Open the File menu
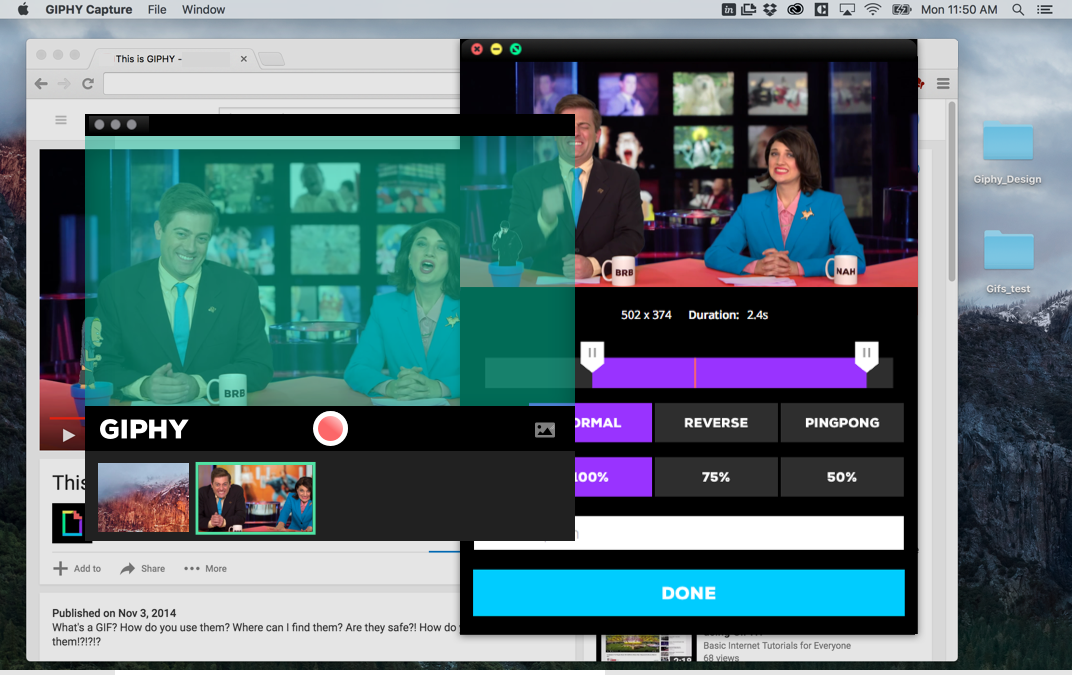1072x675 pixels. tap(157, 10)
